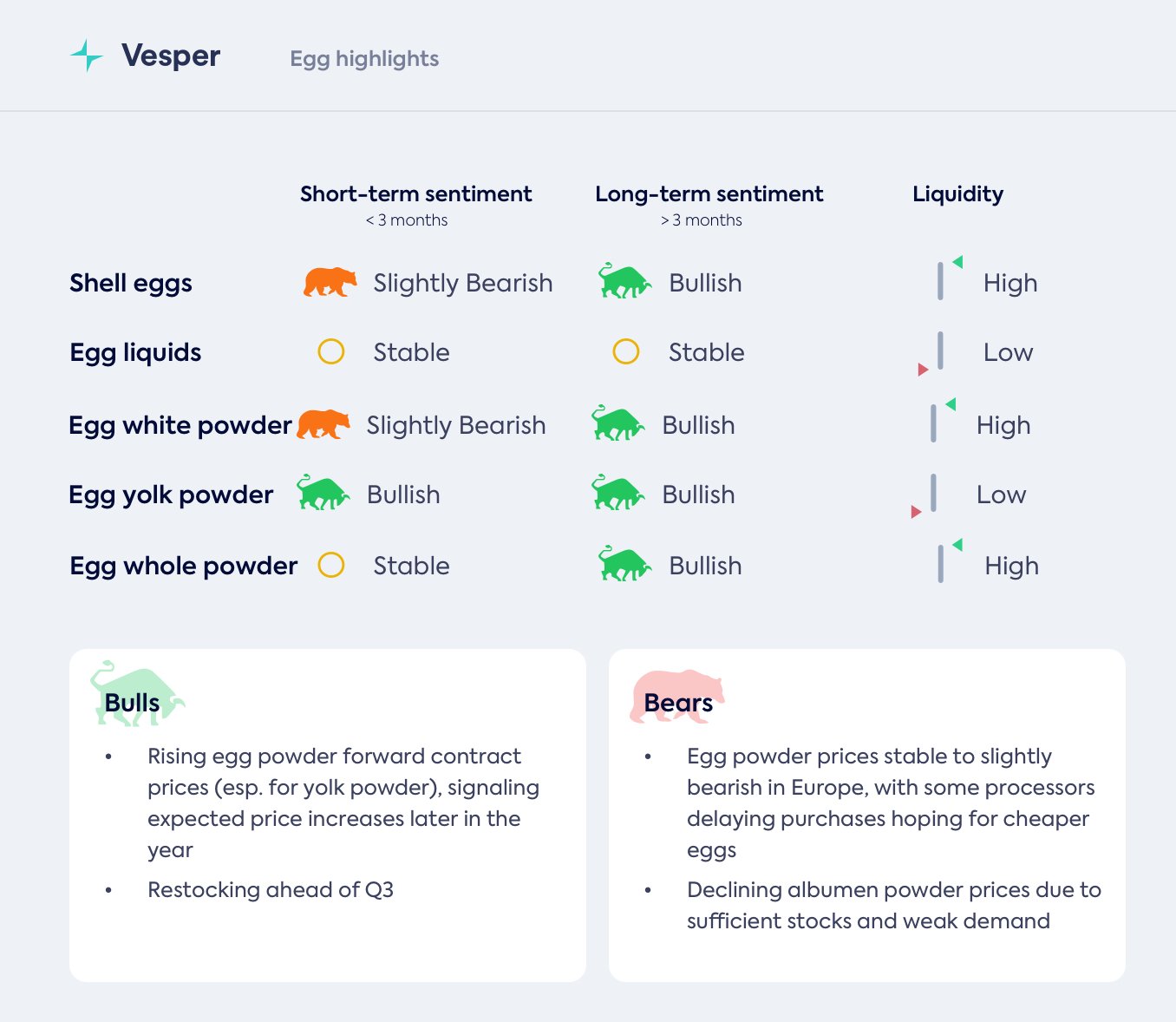Viewport: 1176px width, 1022px height.
Task: Click the green bull icon for Egg whole powder long-term
Action: (x=624, y=564)
